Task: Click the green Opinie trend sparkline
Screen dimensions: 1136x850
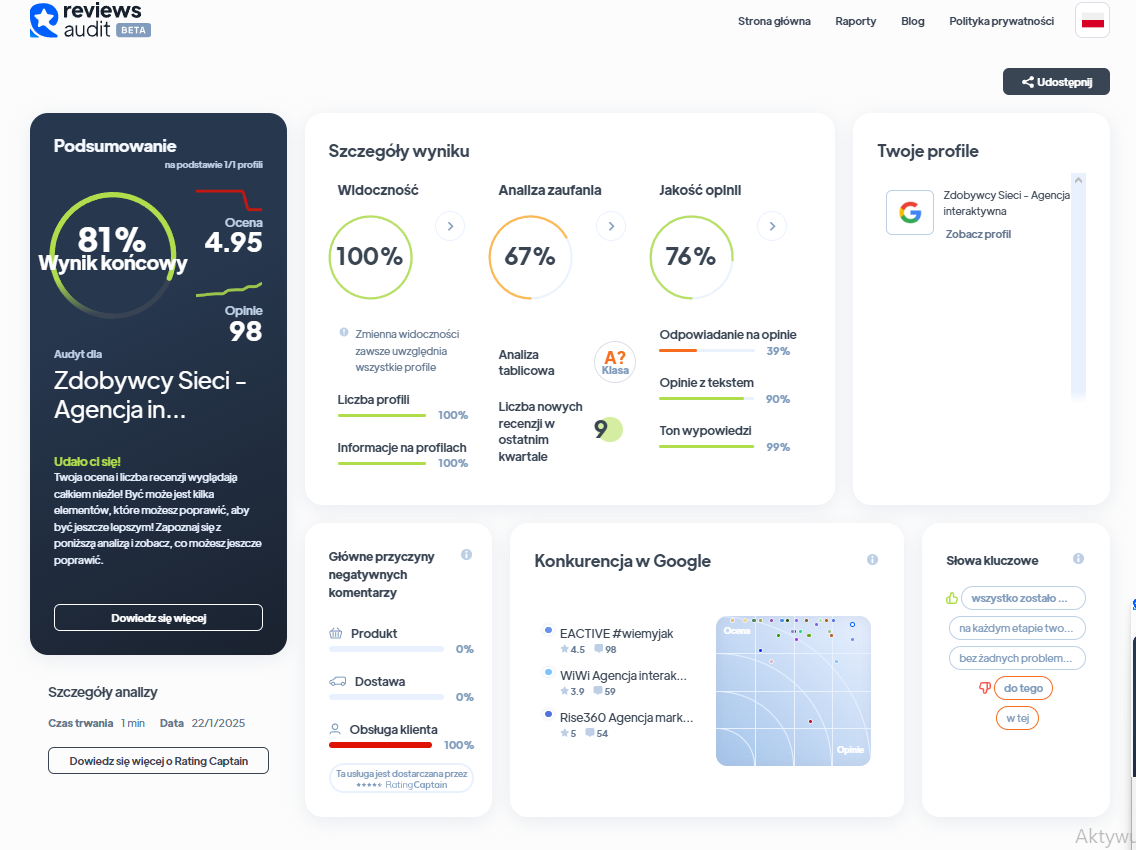Action: (x=229, y=290)
